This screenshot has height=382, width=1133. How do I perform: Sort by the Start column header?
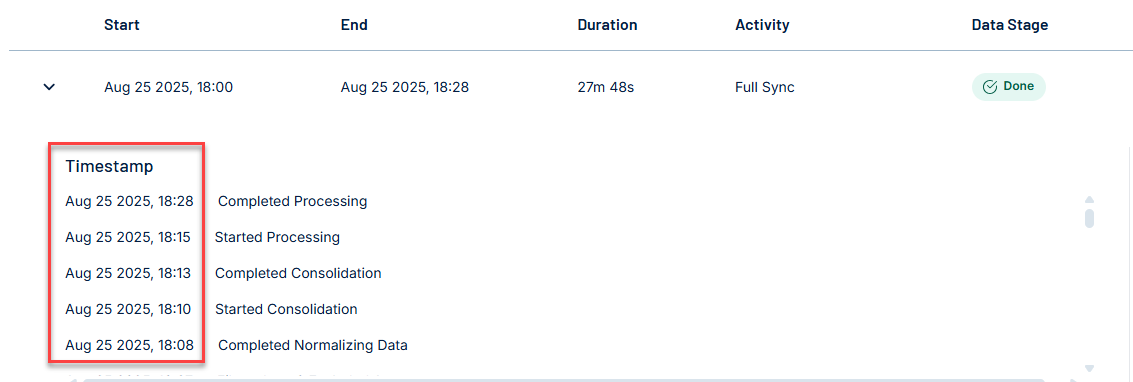point(122,25)
